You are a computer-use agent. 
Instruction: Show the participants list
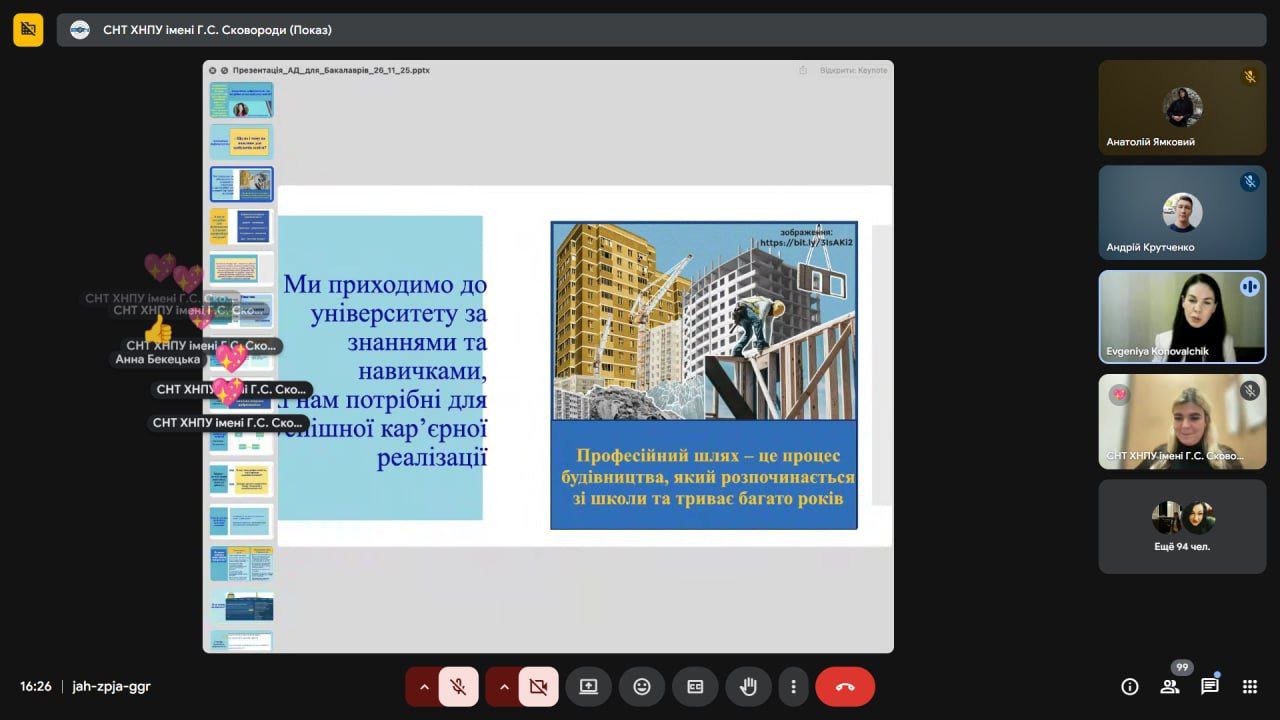click(x=1169, y=686)
